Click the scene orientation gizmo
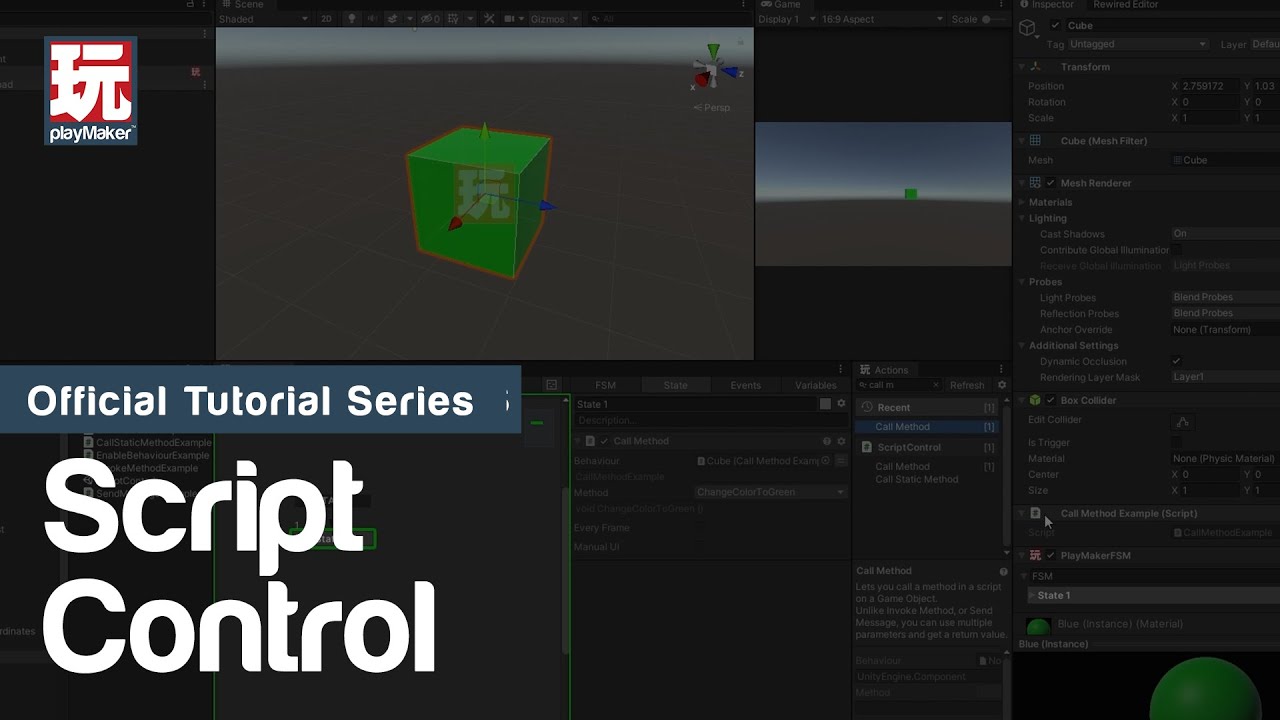1280x720 pixels. tap(715, 70)
